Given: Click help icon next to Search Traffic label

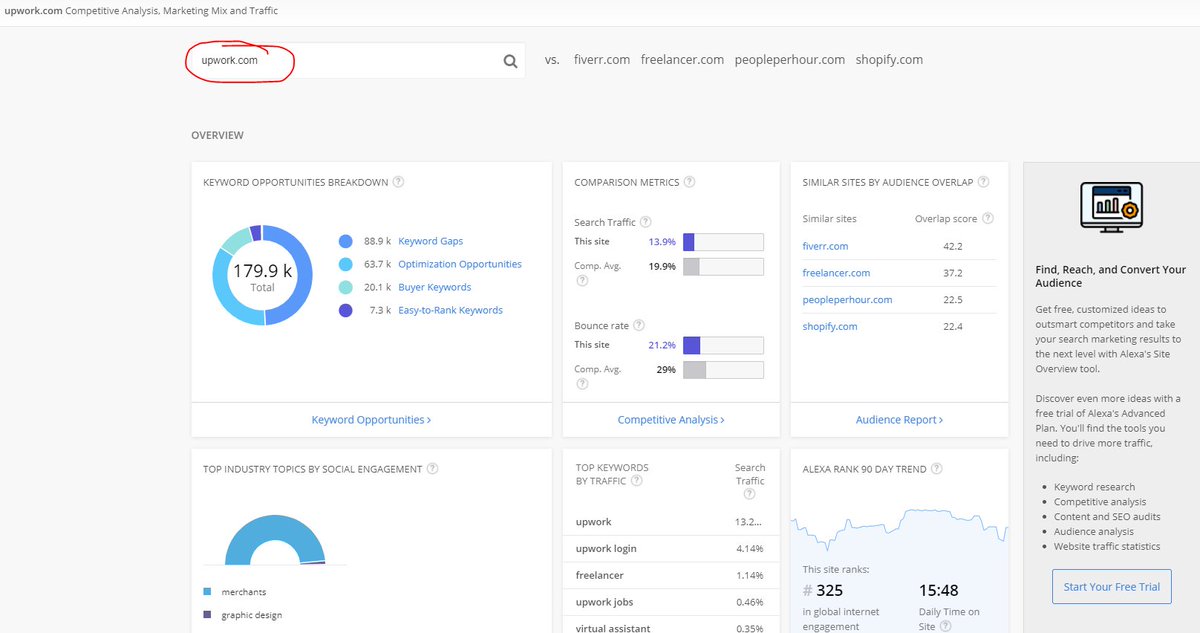Looking at the screenshot, I should tap(645, 222).
